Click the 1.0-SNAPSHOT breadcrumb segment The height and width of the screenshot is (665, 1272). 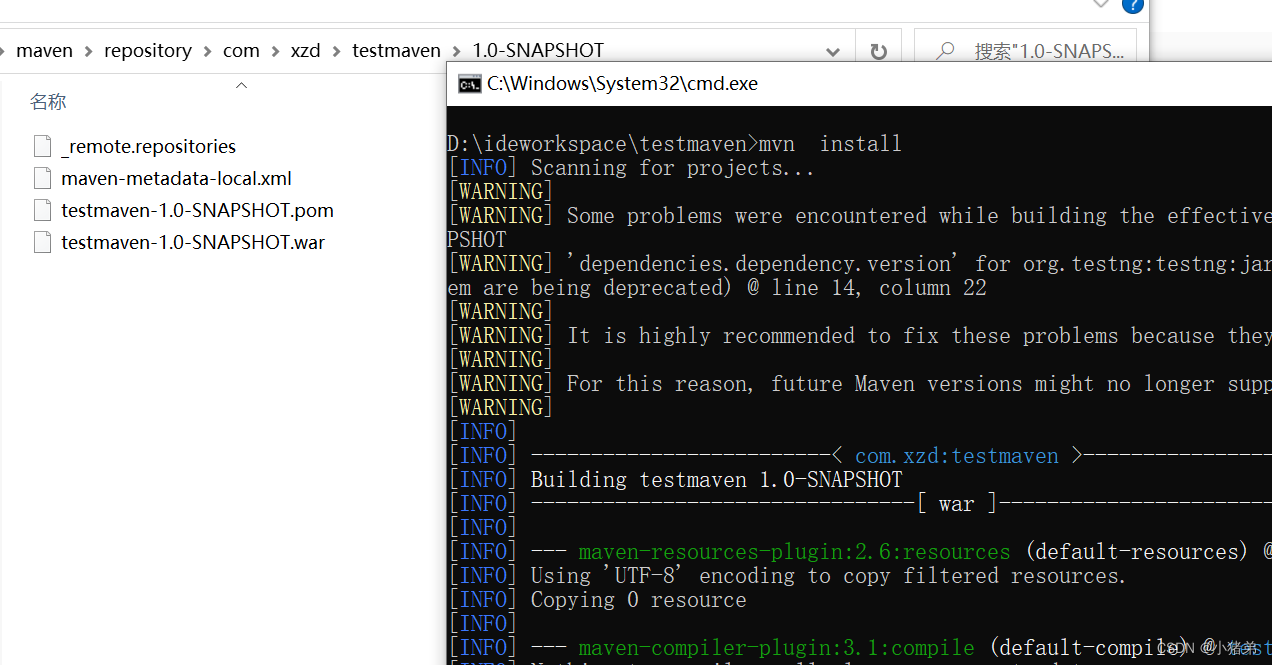pos(538,51)
